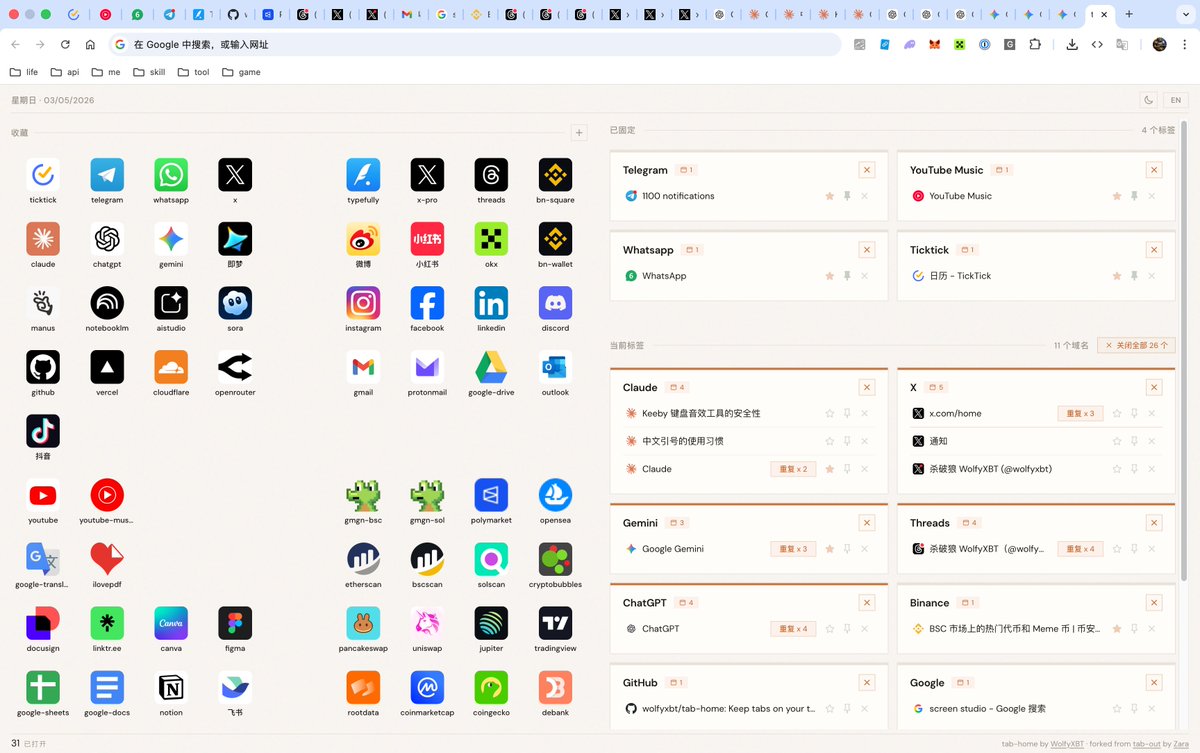Close the X domain group
1200x753 pixels.
click(x=1154, y=387)
